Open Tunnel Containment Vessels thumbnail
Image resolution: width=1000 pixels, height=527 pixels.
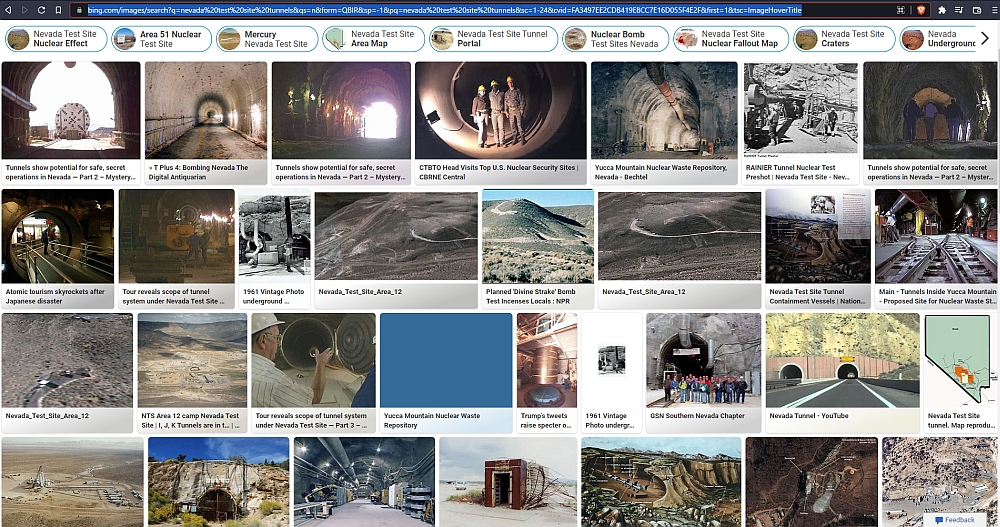click(x=818, y=236)
